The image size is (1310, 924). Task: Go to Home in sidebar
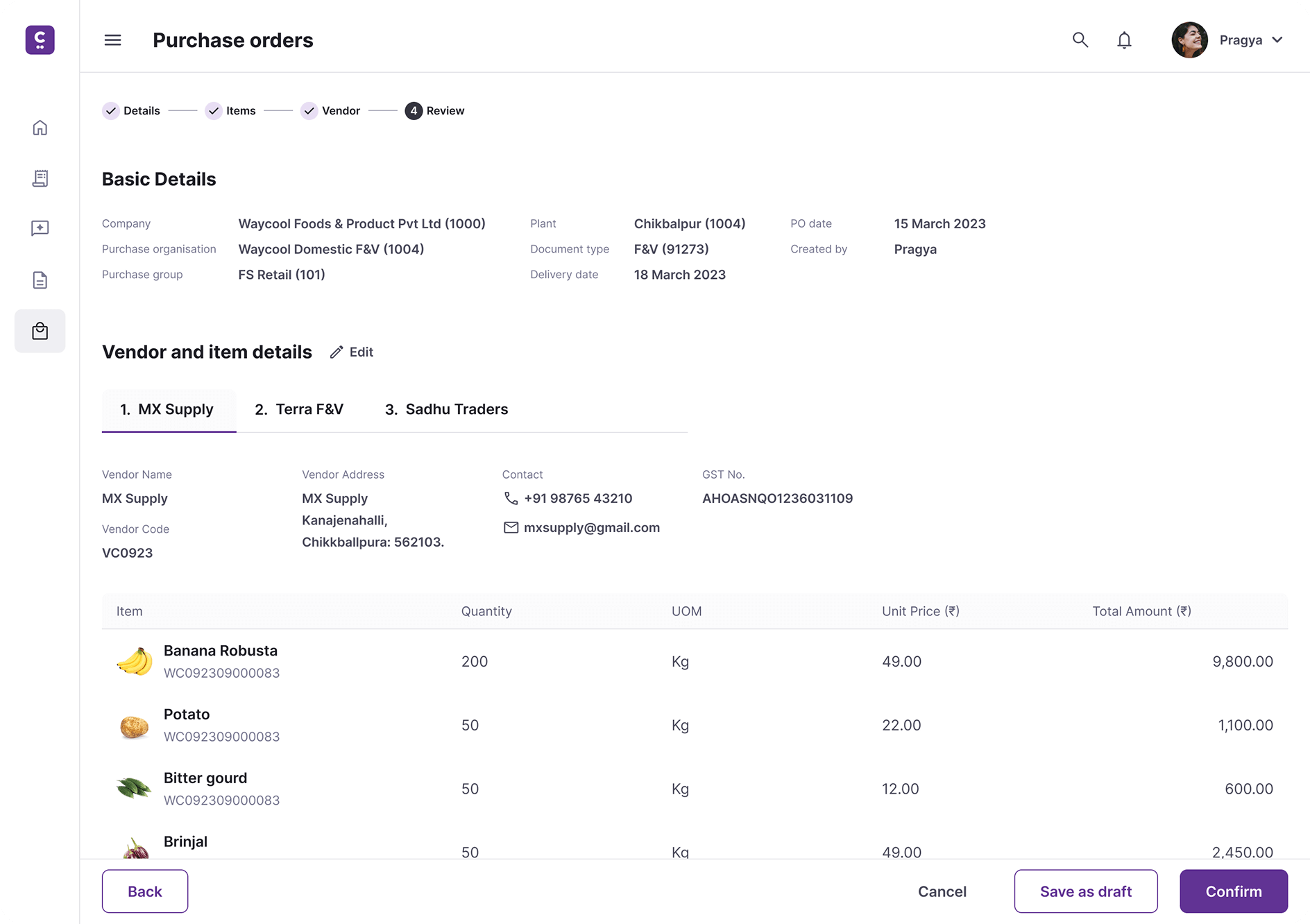point(40,128)
